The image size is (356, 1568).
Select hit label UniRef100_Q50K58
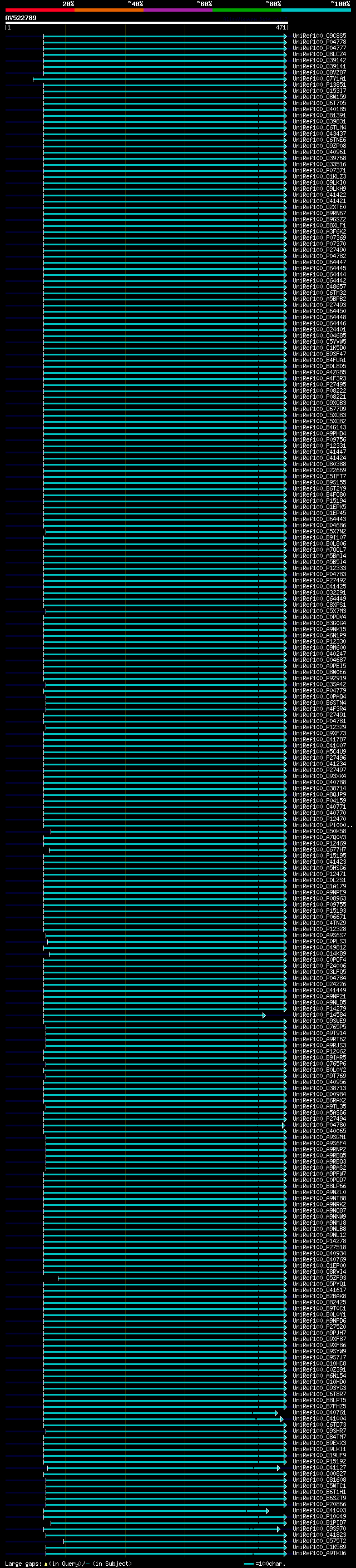click(x=319, y=831)
